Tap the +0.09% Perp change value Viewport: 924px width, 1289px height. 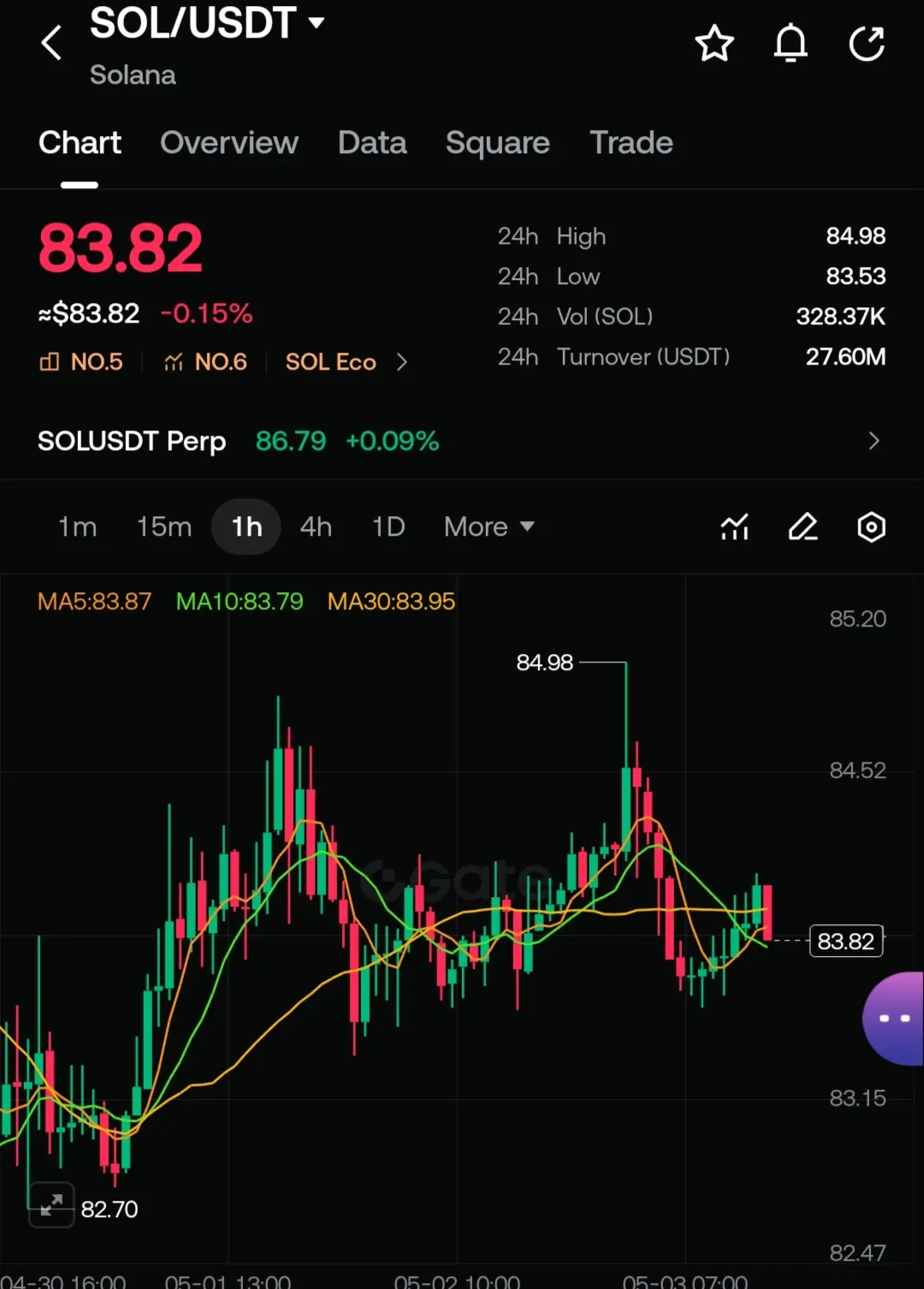[x=393, y=441]
